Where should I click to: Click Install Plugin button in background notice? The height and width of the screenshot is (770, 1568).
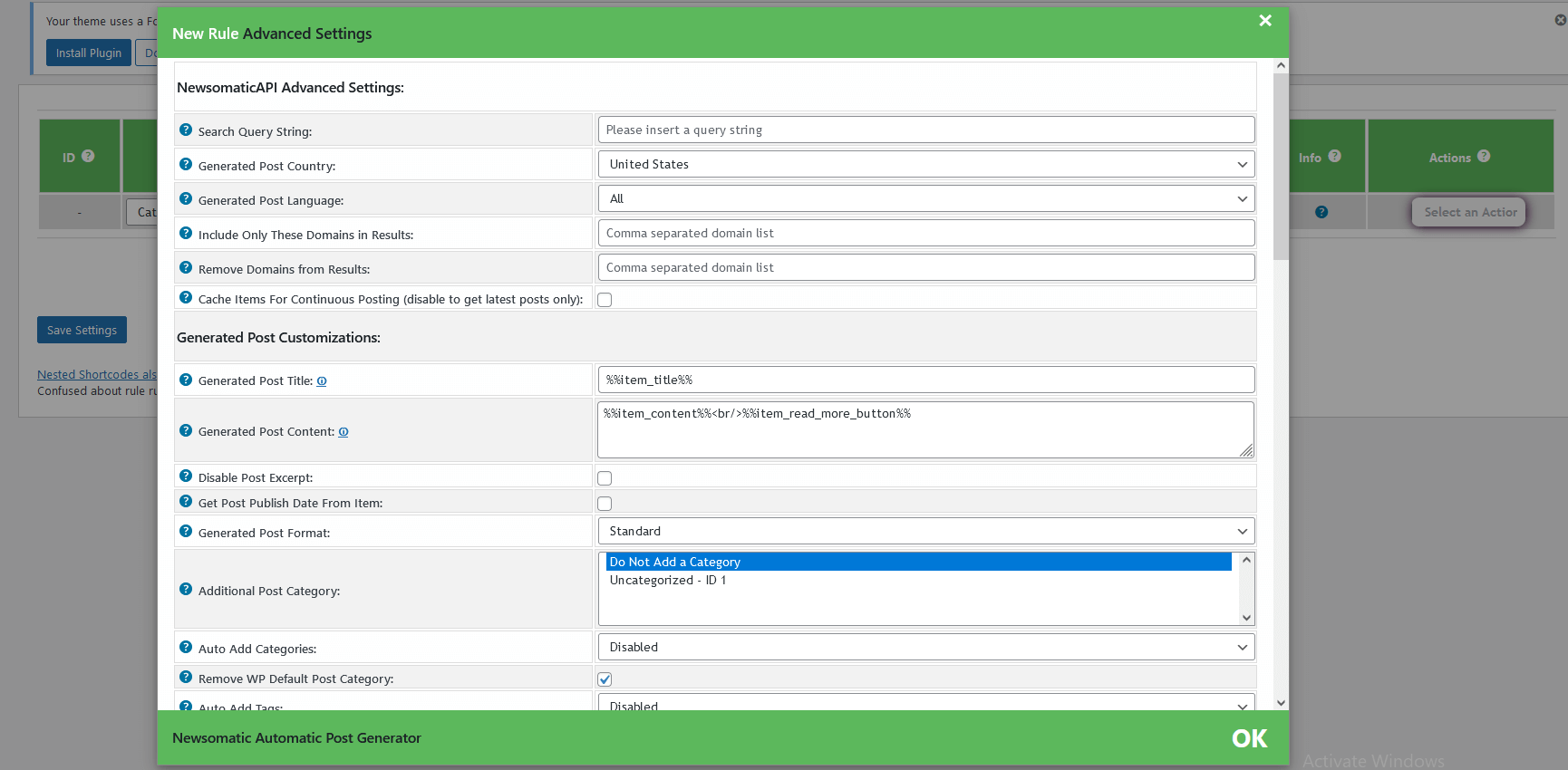click(x=89, y=53)
